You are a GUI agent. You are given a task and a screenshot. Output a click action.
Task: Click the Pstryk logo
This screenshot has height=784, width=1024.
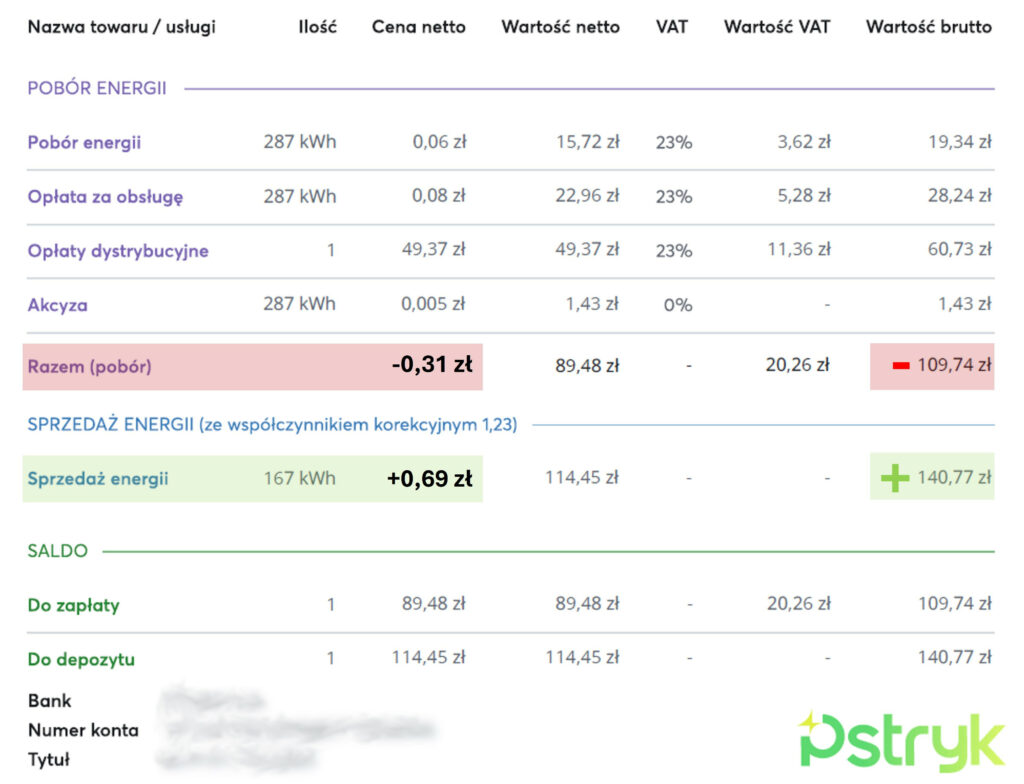[901, 742]
